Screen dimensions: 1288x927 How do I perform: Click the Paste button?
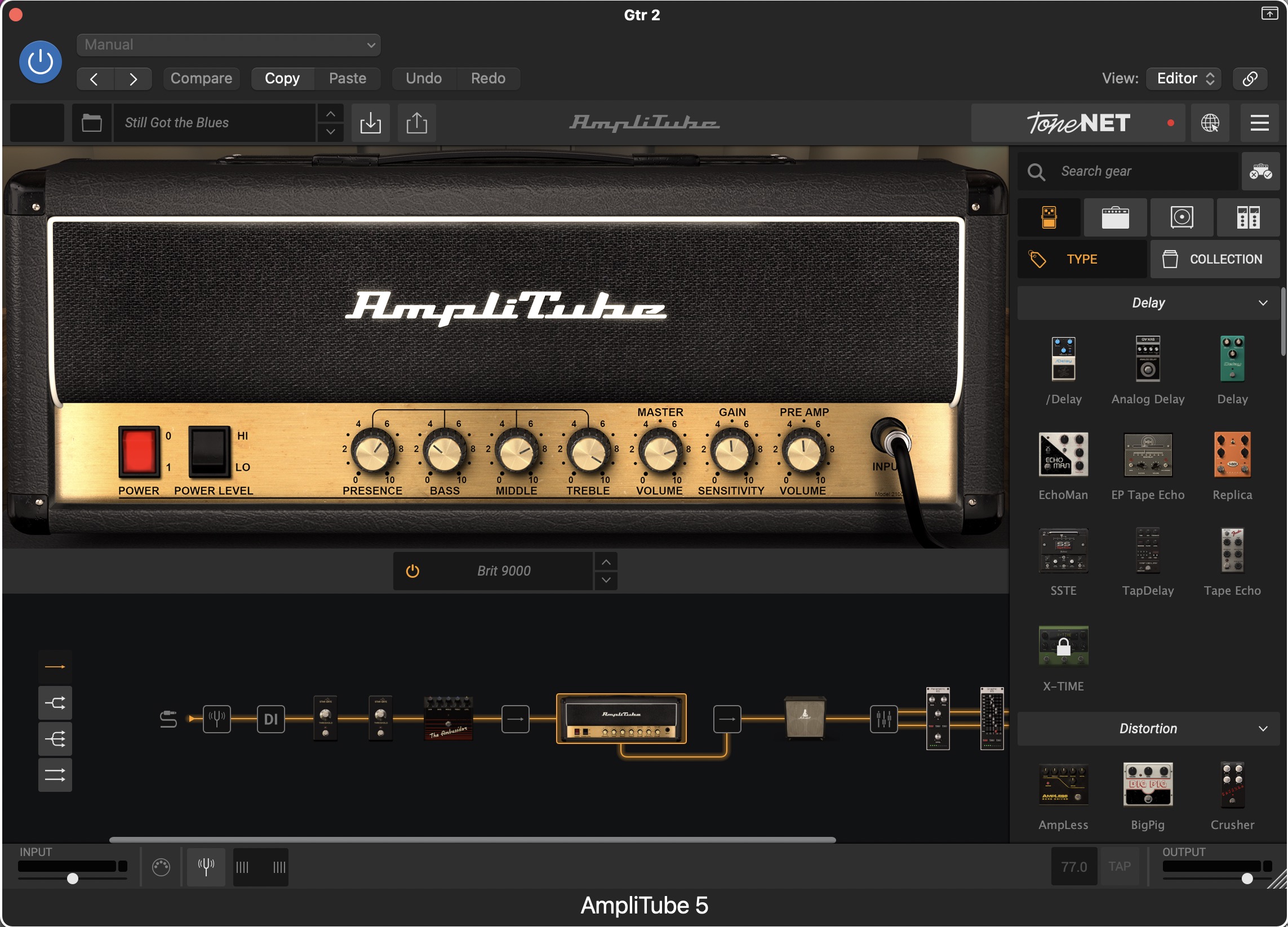tap(348, 78)
